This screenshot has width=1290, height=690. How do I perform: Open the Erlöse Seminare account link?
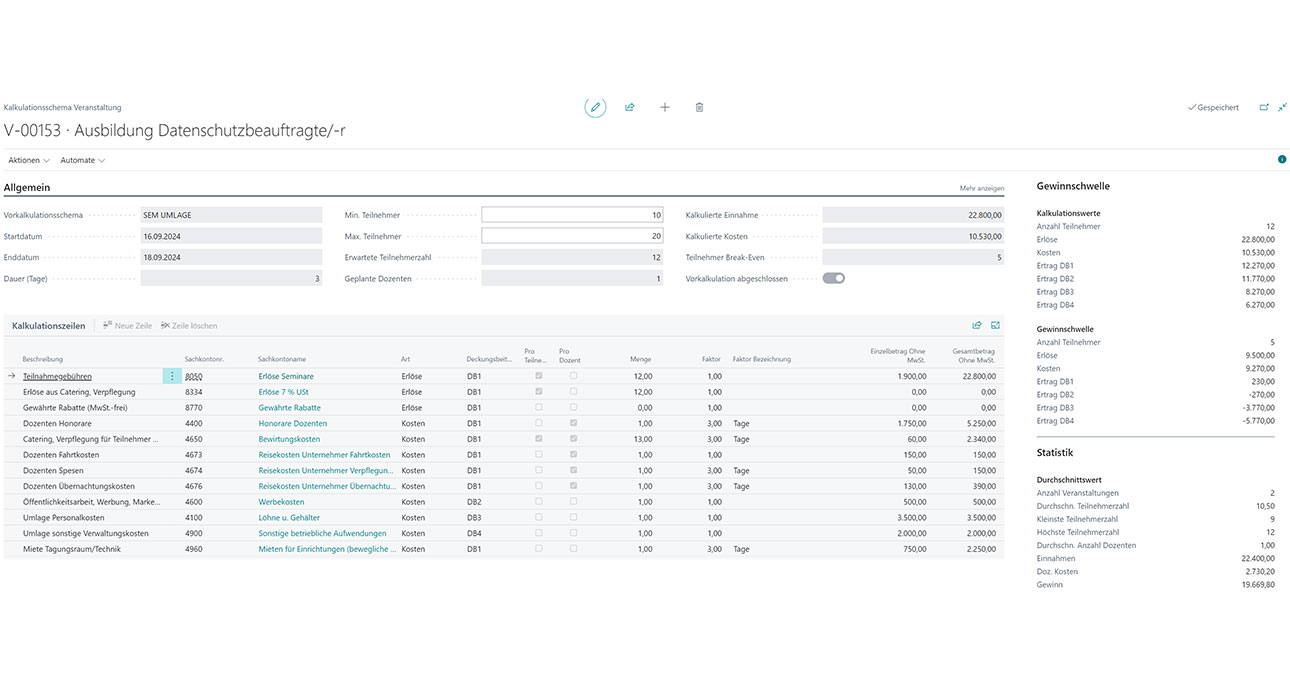coord(286,376)
